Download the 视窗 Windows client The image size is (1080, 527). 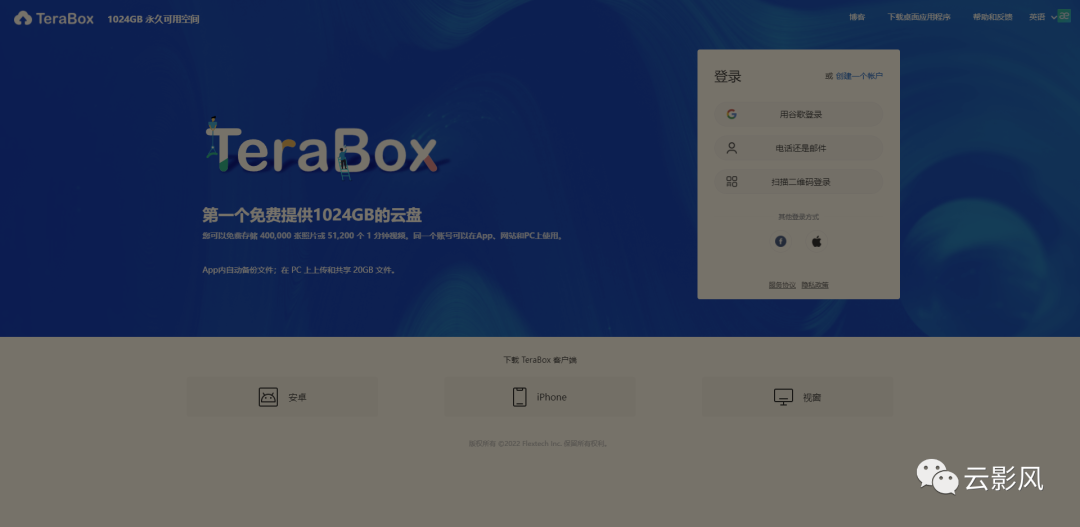798,397
